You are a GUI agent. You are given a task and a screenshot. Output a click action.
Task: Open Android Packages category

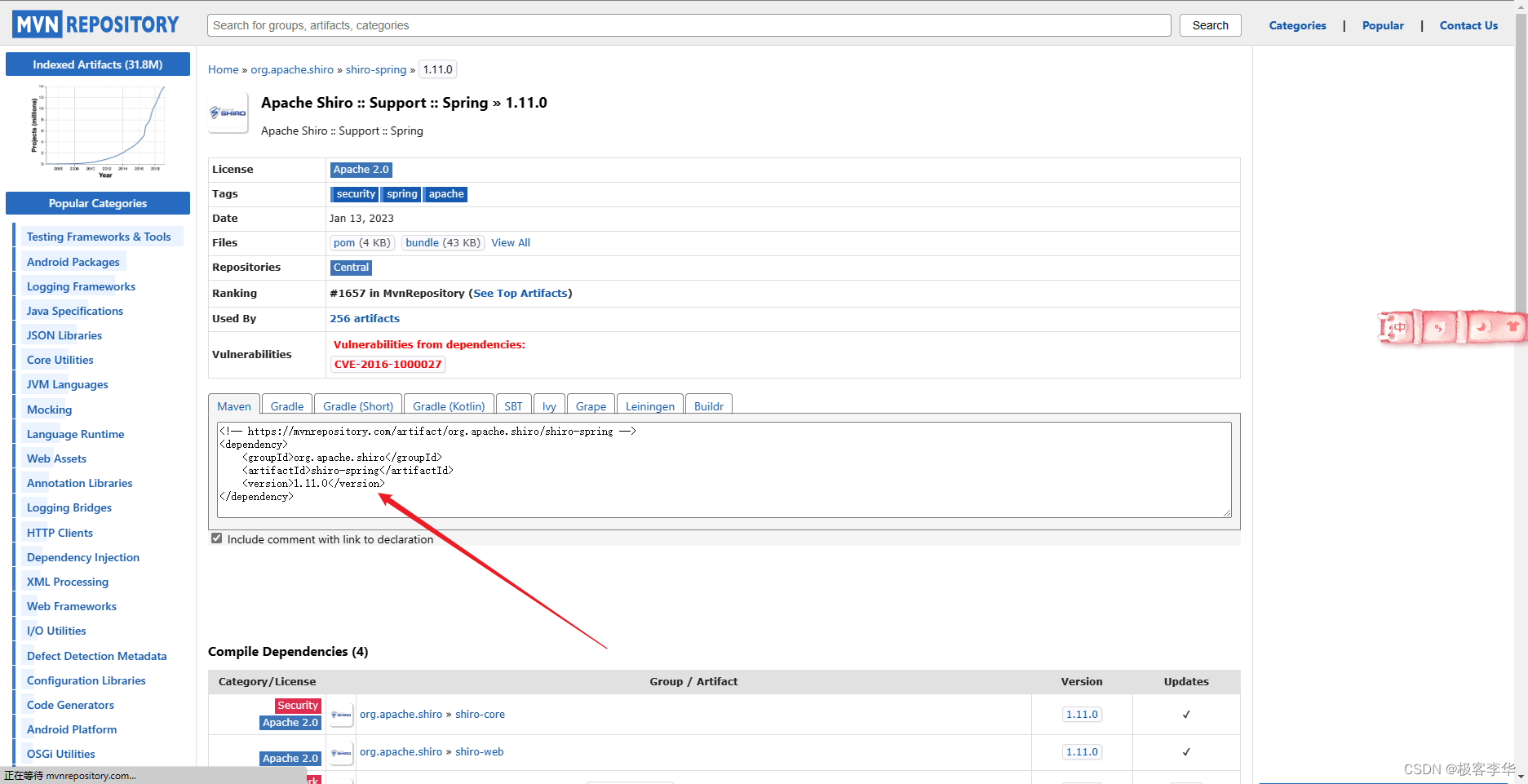pos(73,262)
